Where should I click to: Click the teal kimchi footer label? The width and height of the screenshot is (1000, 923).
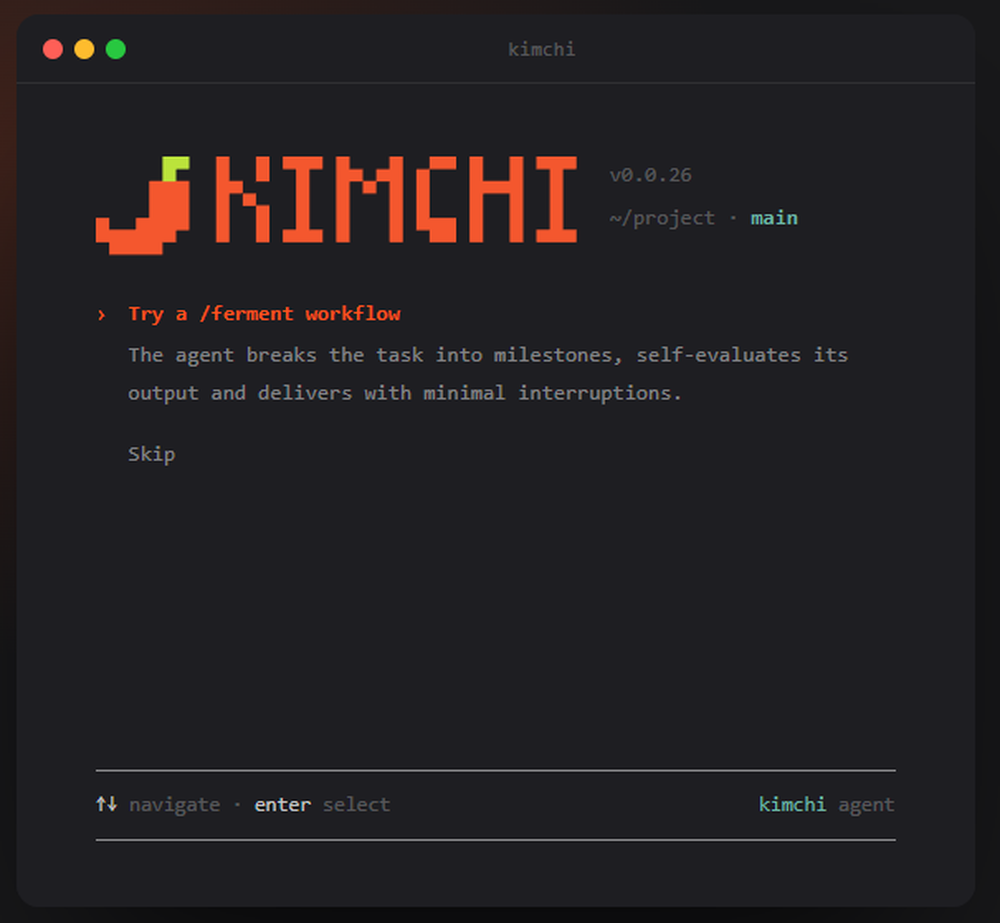coord(792,804)
